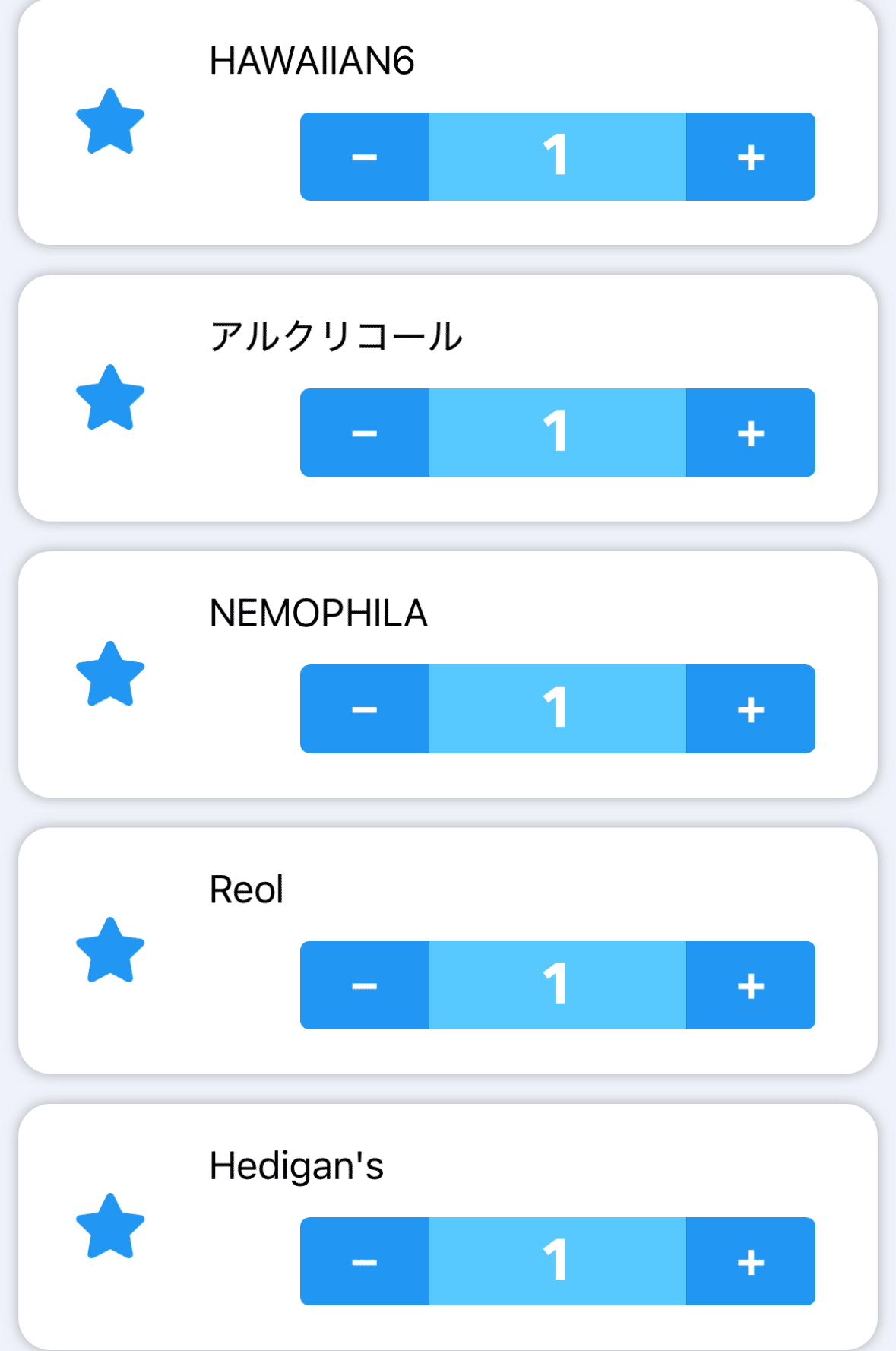Decrement the NEMOPHILA counter
Screen dimensions: 896x1351
pyautogui.click(x=365, y=709)
